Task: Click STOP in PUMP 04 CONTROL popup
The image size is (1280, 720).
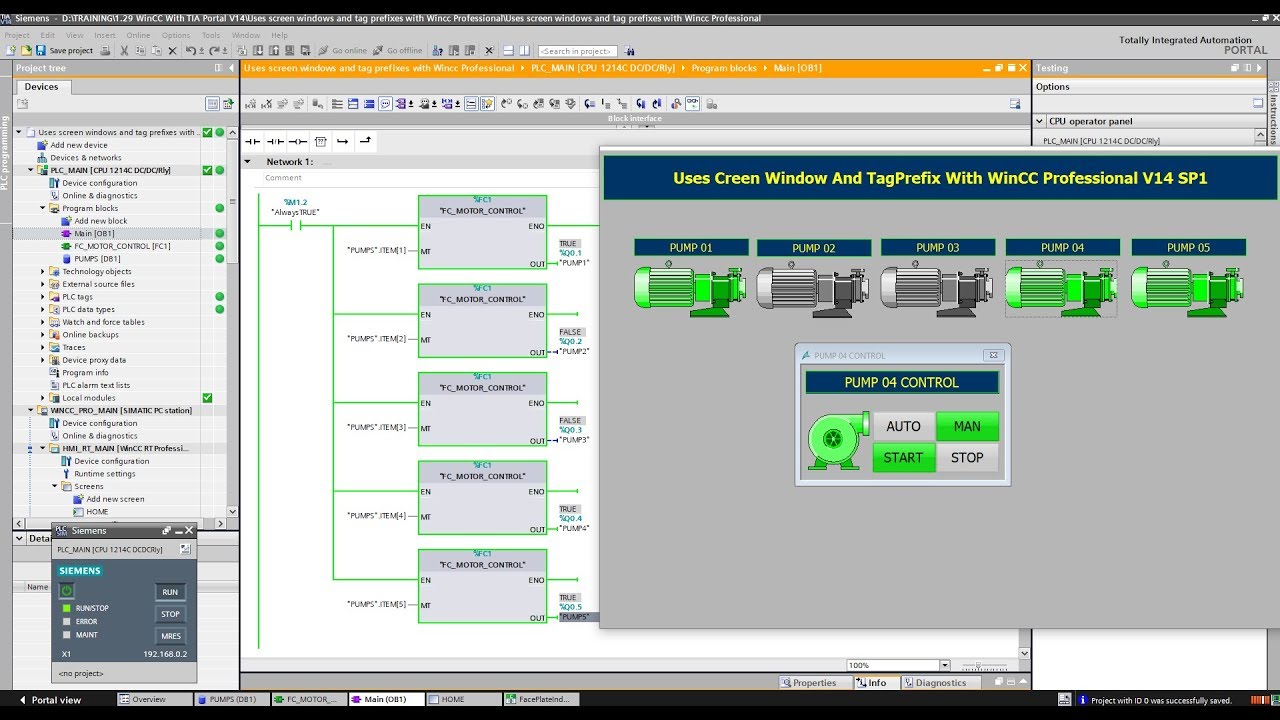Action: click(967, 458)
